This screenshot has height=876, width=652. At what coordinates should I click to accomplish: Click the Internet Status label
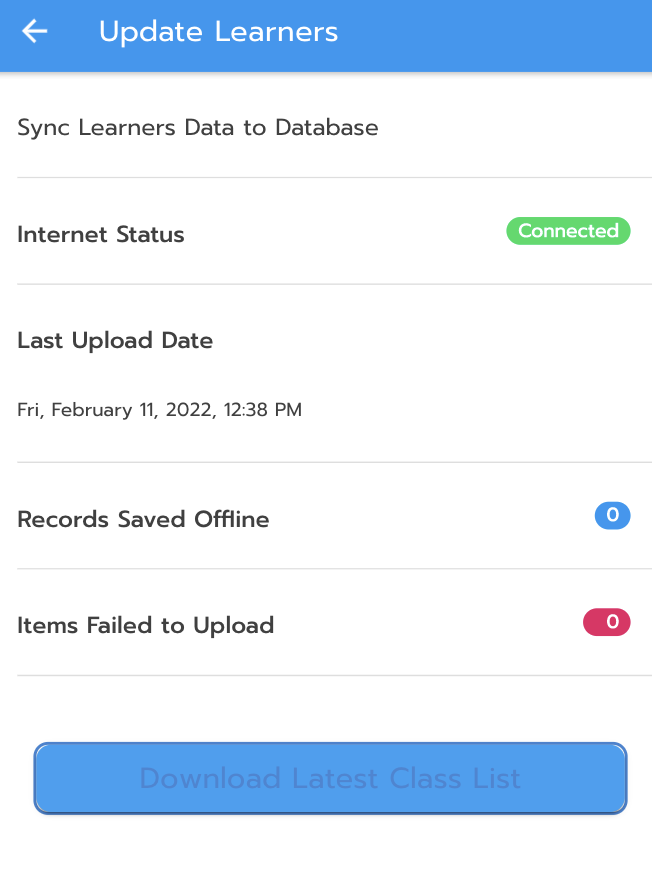click(101, 235)
